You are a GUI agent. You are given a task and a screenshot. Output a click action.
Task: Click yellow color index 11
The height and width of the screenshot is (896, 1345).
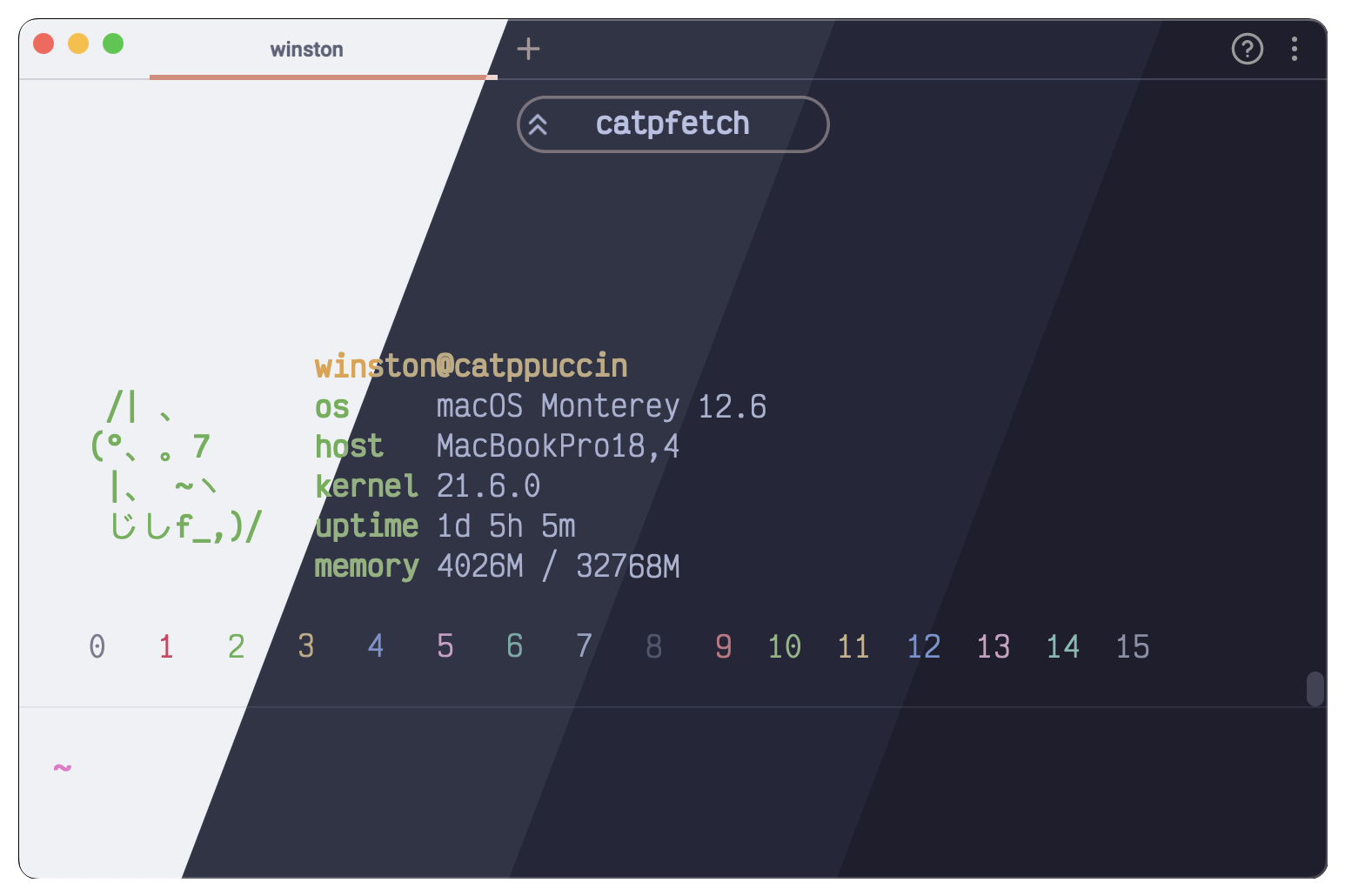click(853, 646)
